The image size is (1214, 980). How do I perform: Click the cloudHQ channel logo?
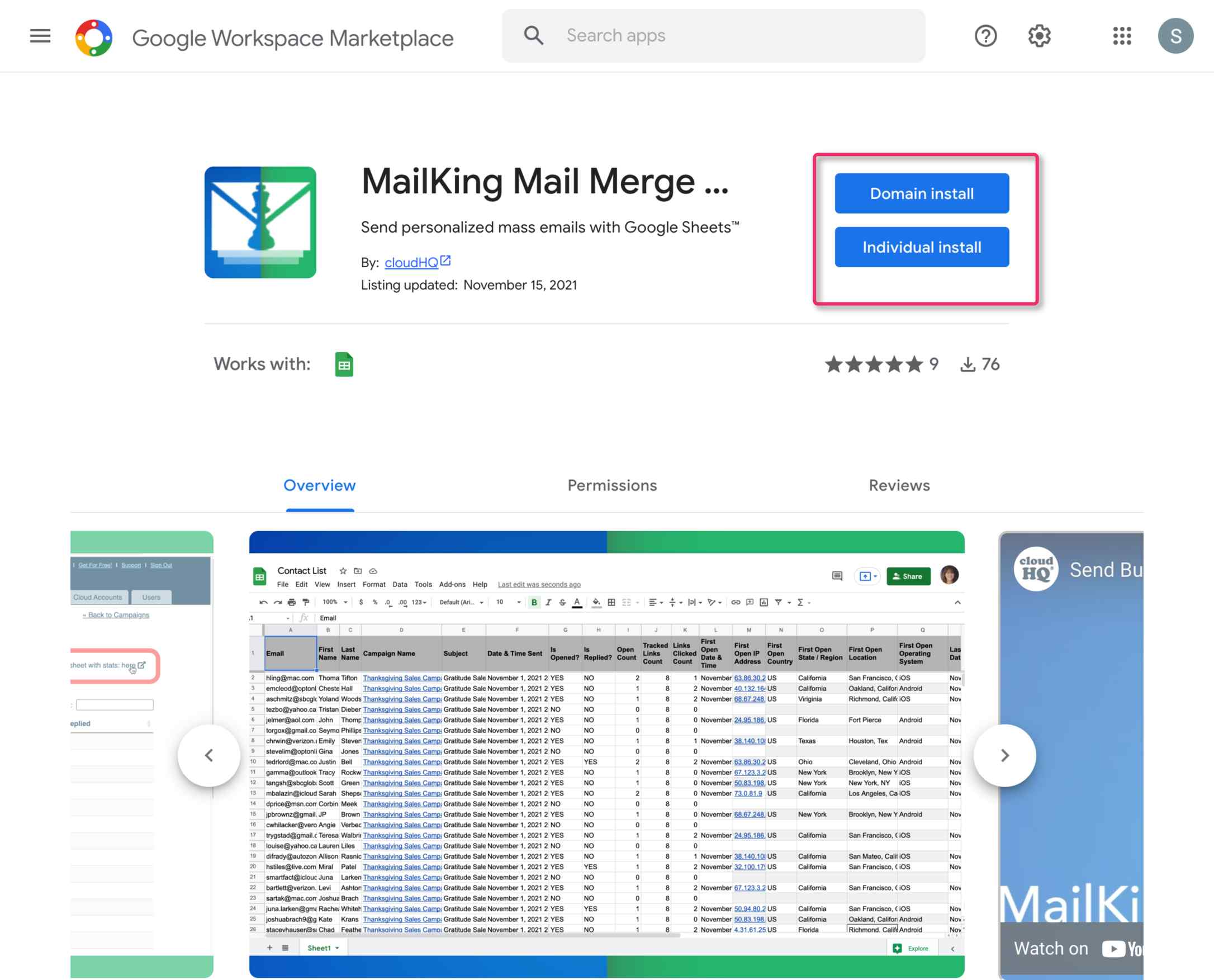[1036, 569]
